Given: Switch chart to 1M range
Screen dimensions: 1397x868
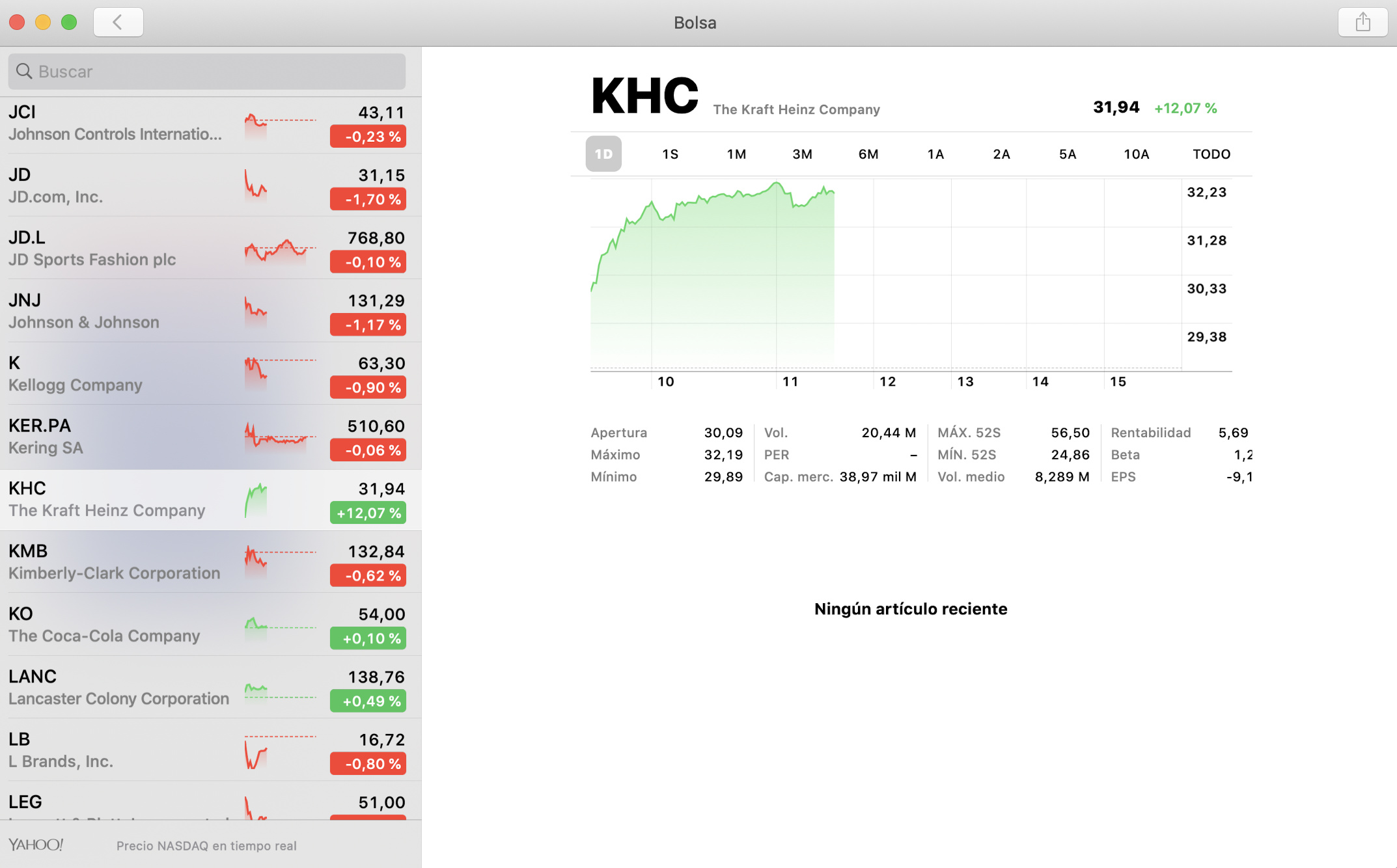Looking at the screenshot, I should coord(736,154).
